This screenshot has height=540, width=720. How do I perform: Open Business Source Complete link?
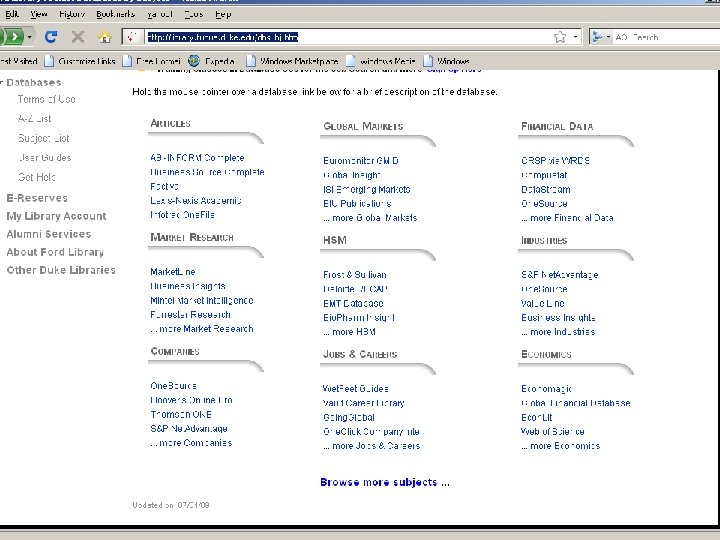click(x=207, y=172)
